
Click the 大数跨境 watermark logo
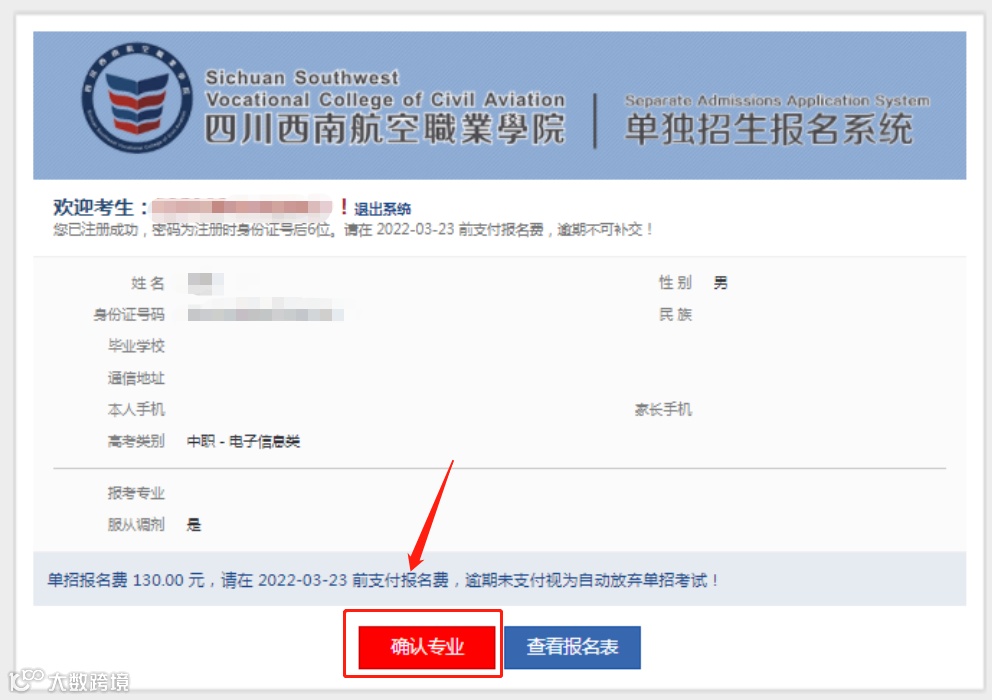tap(70, 680)
